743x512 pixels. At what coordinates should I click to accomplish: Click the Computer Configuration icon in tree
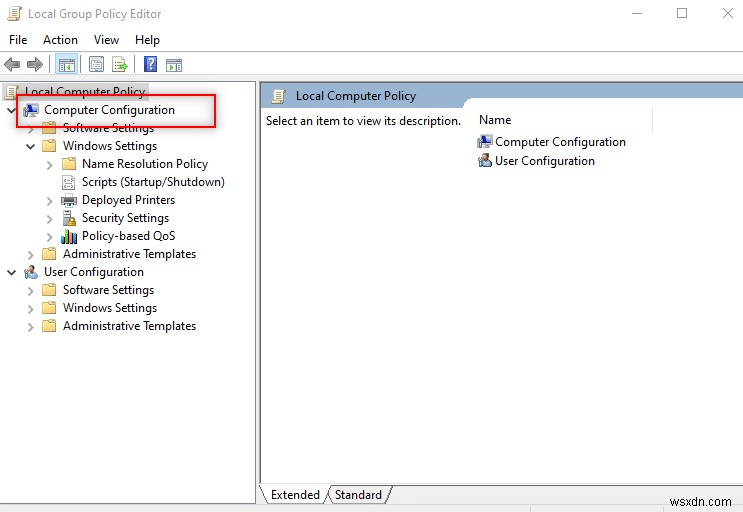[x=31, y=110]
